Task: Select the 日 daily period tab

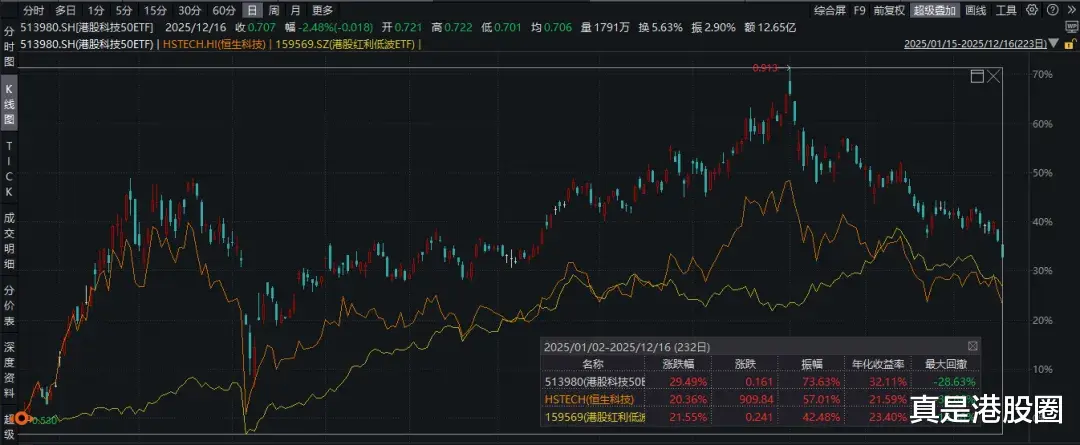Action: (x=253, y=10)
